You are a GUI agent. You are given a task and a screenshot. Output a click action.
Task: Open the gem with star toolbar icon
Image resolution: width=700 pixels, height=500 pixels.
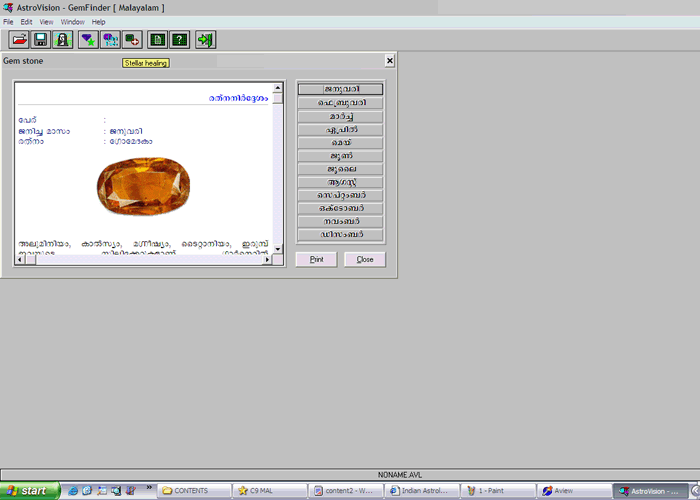[88, 40]
